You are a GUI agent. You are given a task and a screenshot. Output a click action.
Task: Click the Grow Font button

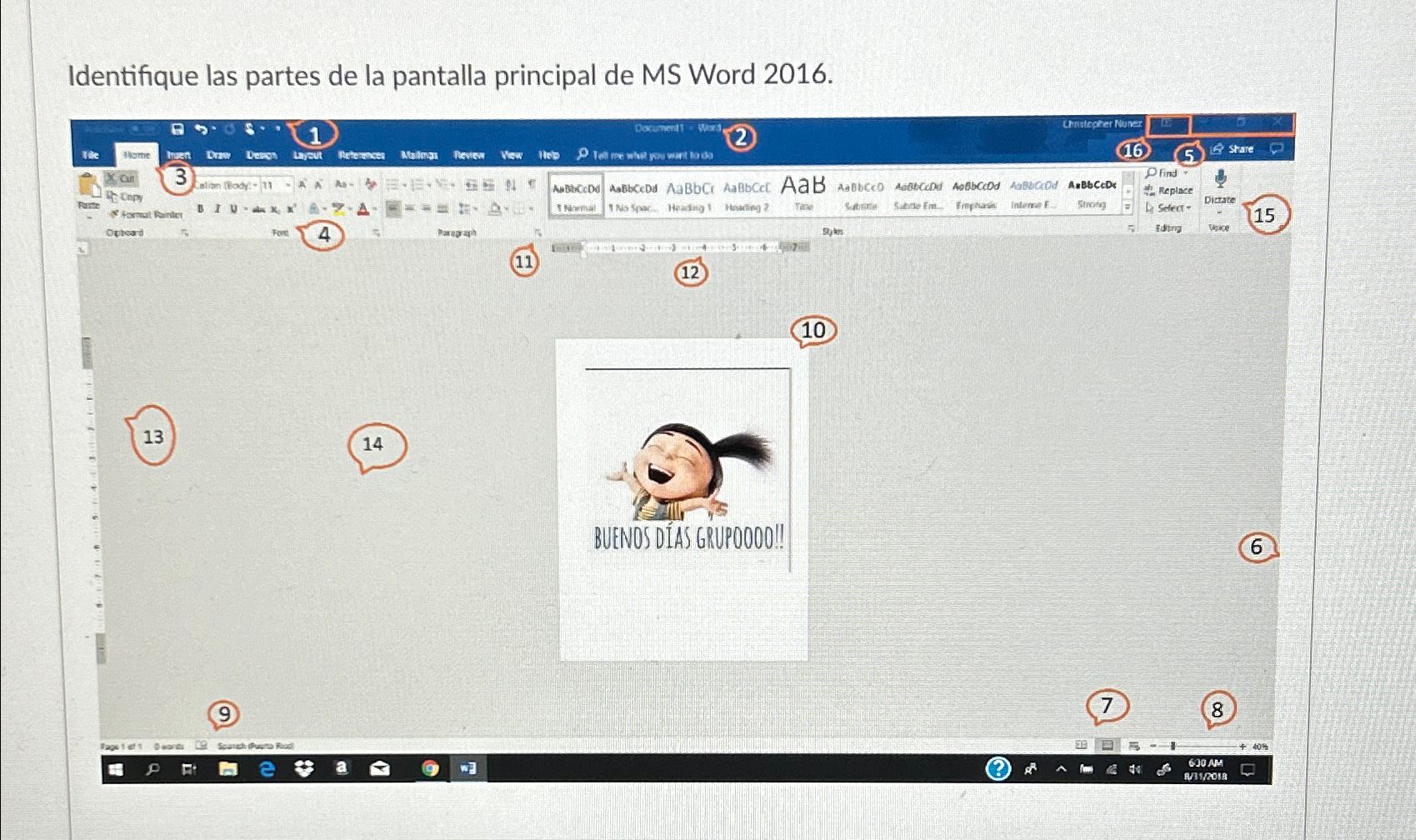(303, 184)
